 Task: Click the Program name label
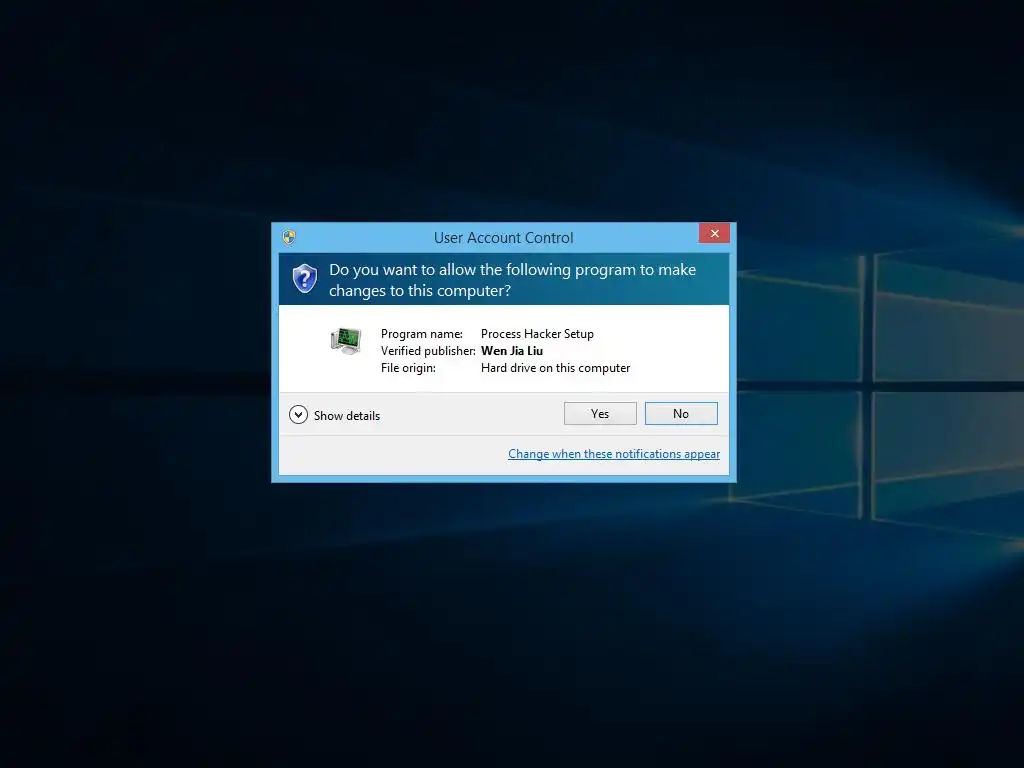click(422, 334)
